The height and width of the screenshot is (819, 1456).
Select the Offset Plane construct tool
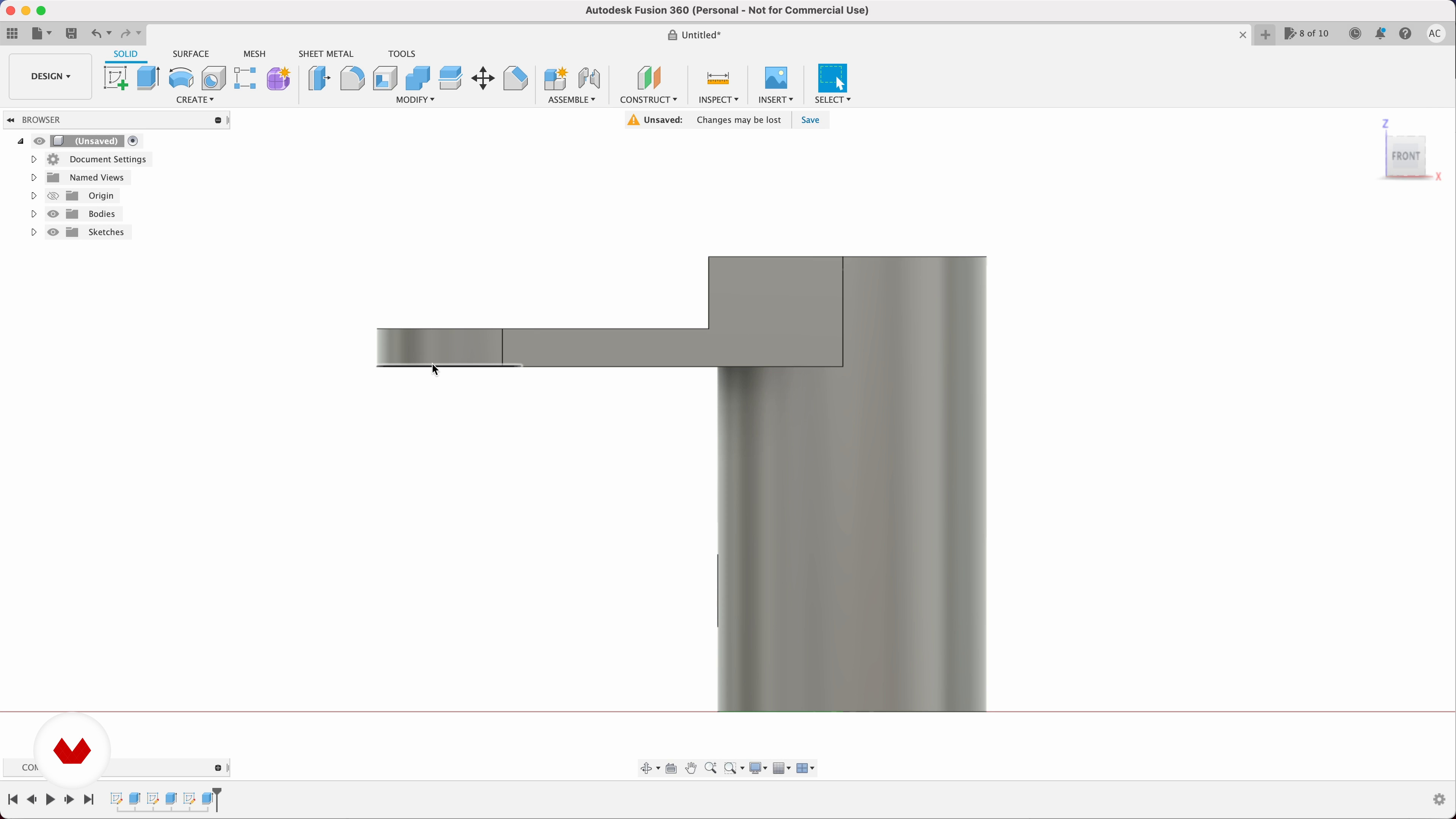pos(648,78)
